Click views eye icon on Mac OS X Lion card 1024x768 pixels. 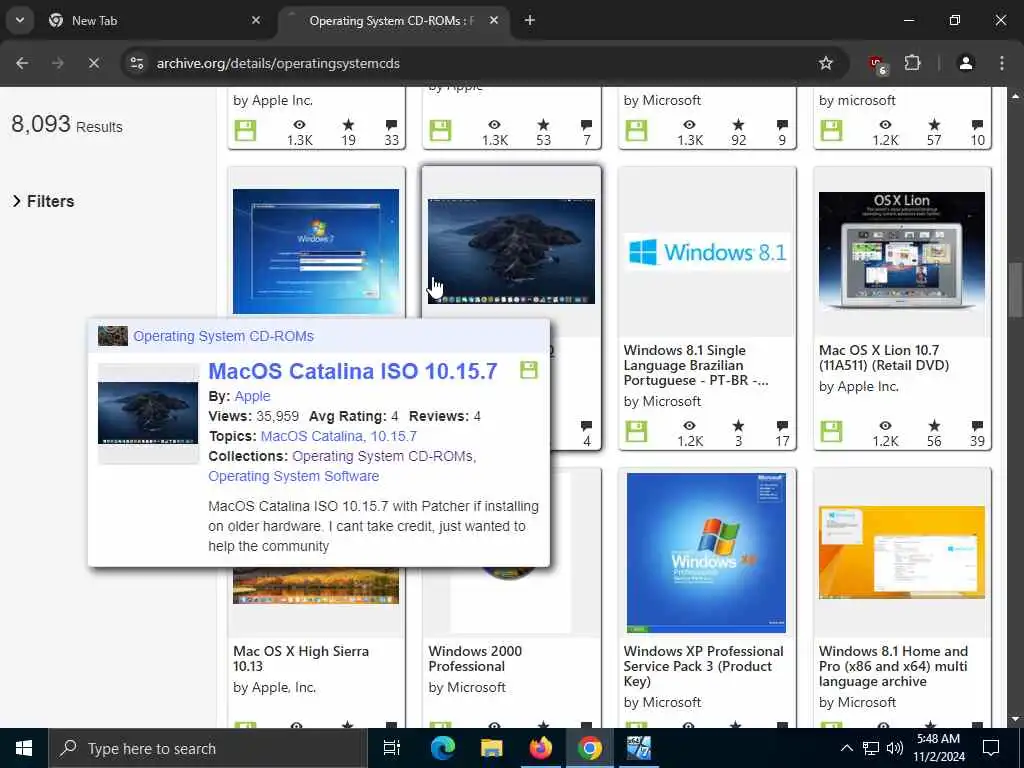click(x=885, y=426)
